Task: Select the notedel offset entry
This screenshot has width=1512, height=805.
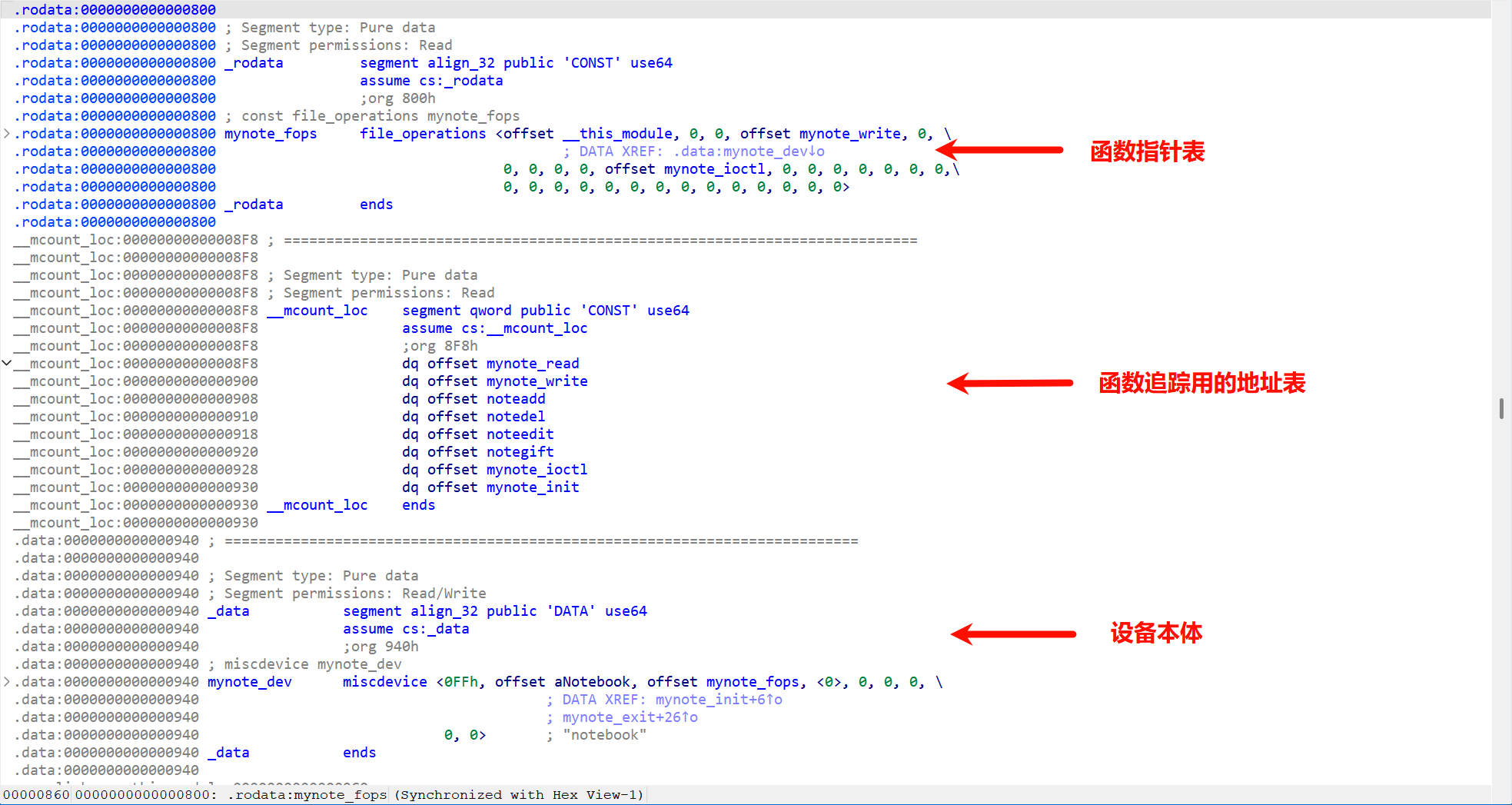Action: coord(515,417)
